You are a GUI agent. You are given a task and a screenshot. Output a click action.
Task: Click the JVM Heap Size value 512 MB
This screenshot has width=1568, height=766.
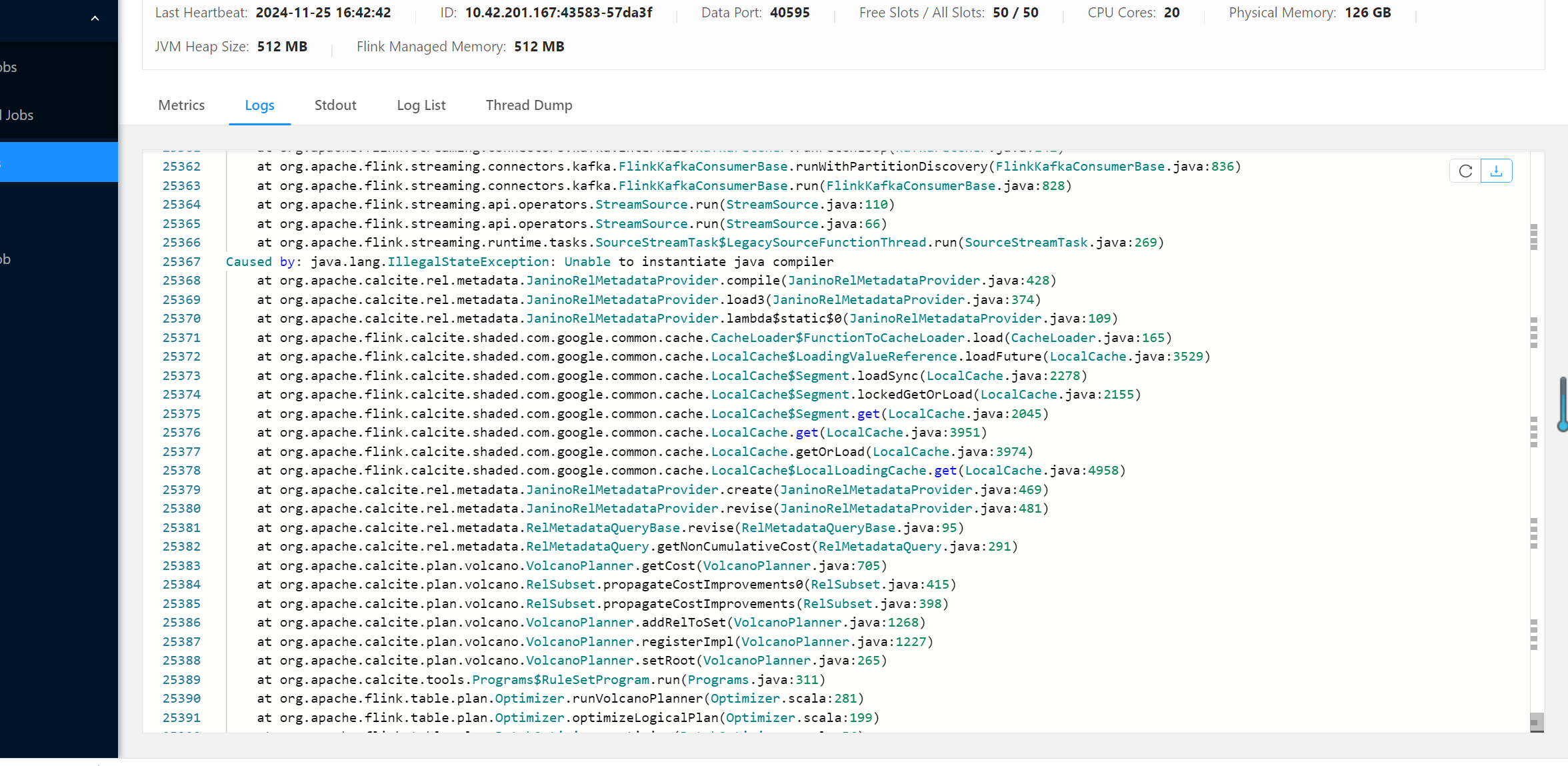[283, 47]
